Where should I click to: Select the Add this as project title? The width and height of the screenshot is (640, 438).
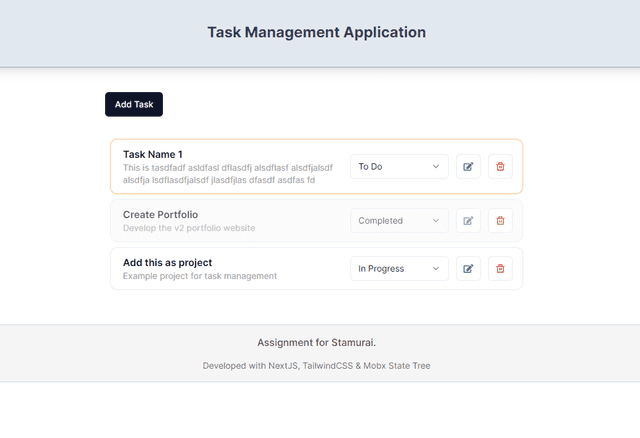click(167, 262)
